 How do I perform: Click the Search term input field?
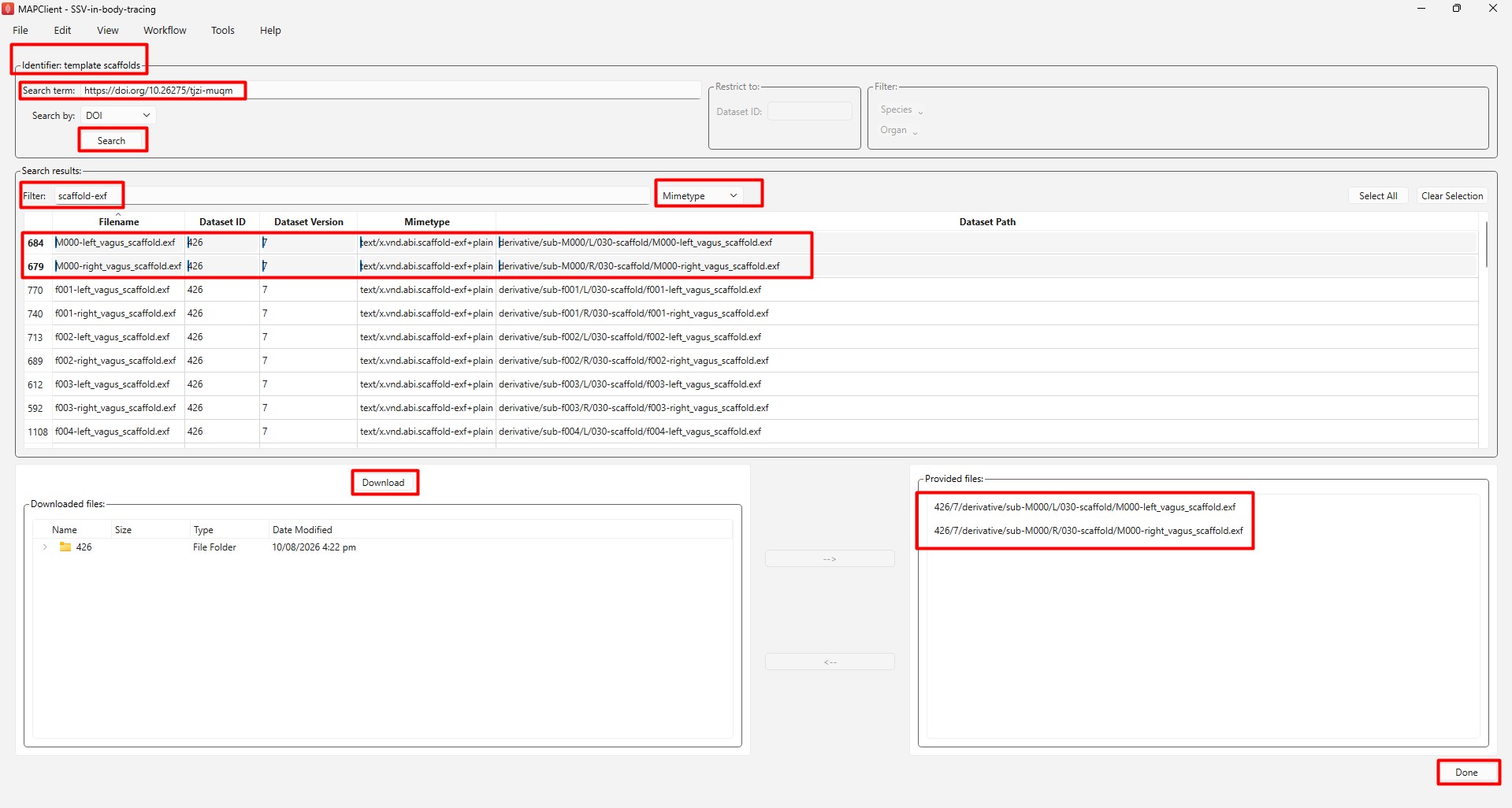(x=390, y=91)
